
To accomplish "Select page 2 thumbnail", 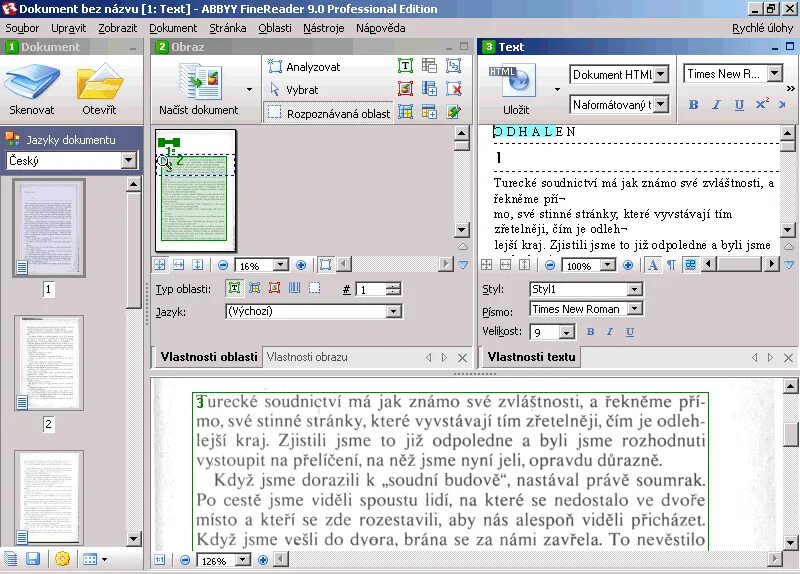I will [49, 363].
